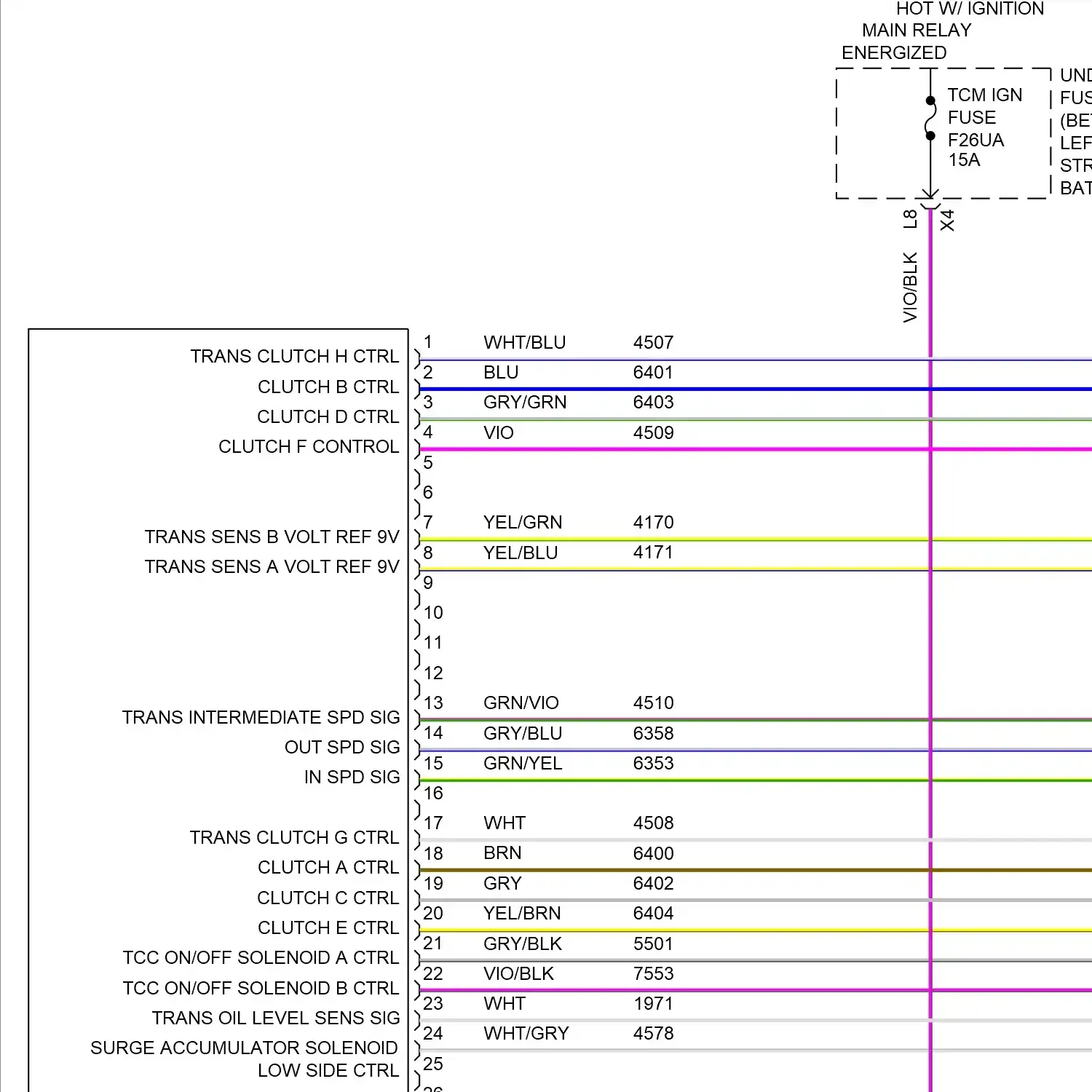
Task: Click the 15A fuse rating
Action: coord(965,160)
